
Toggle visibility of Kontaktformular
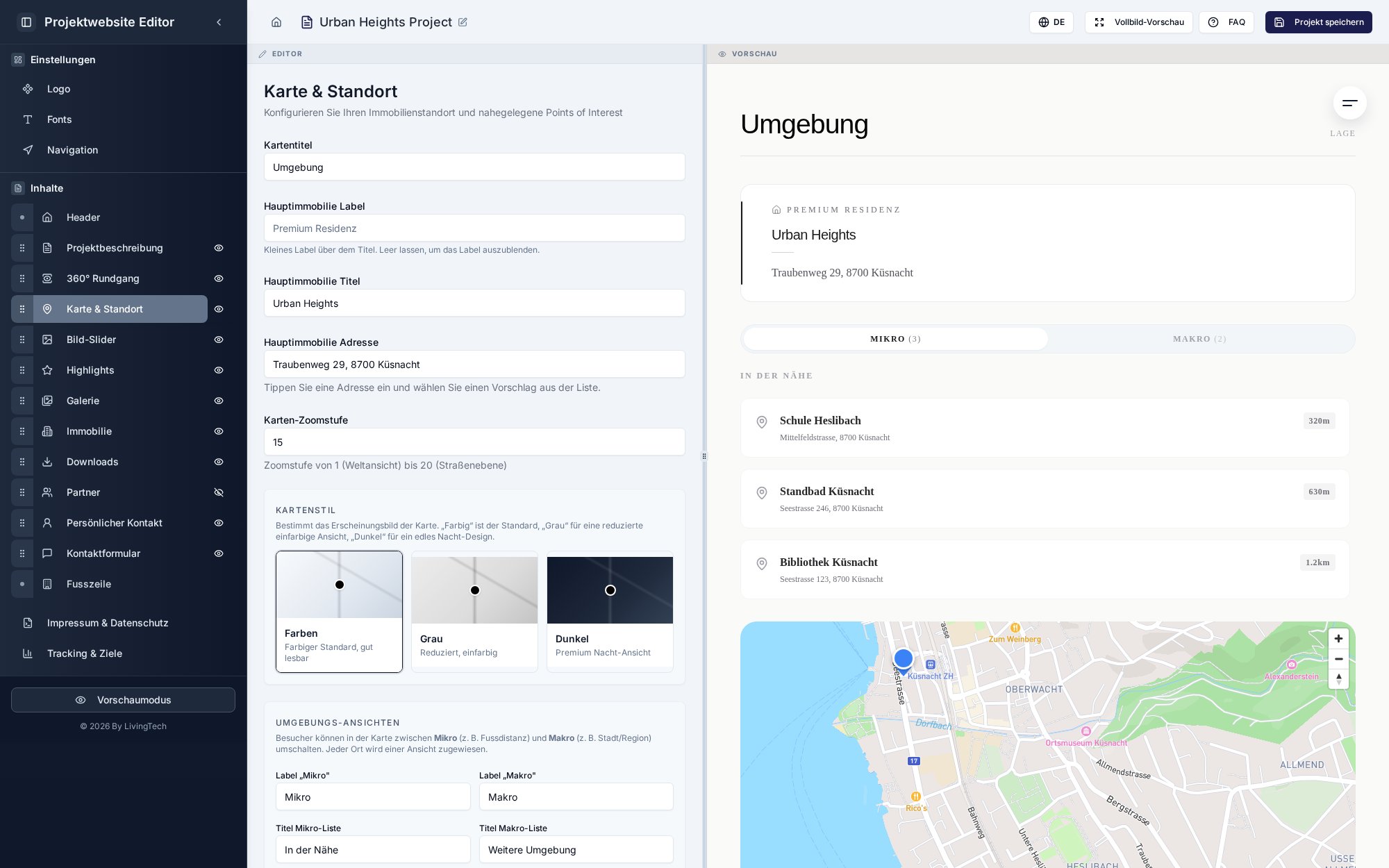tap(219, 553)
